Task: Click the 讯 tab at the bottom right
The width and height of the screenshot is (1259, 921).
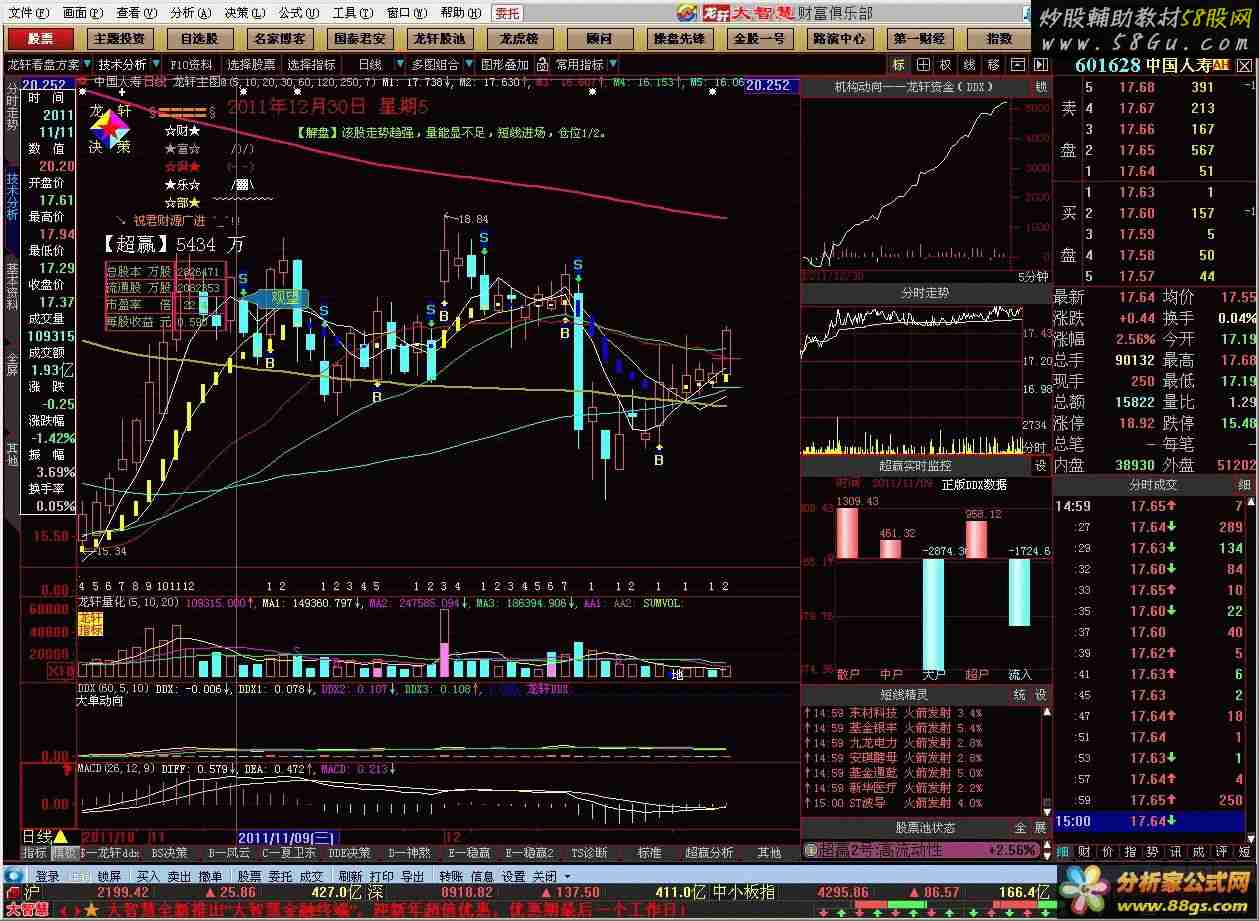Action: (1175, 852)
